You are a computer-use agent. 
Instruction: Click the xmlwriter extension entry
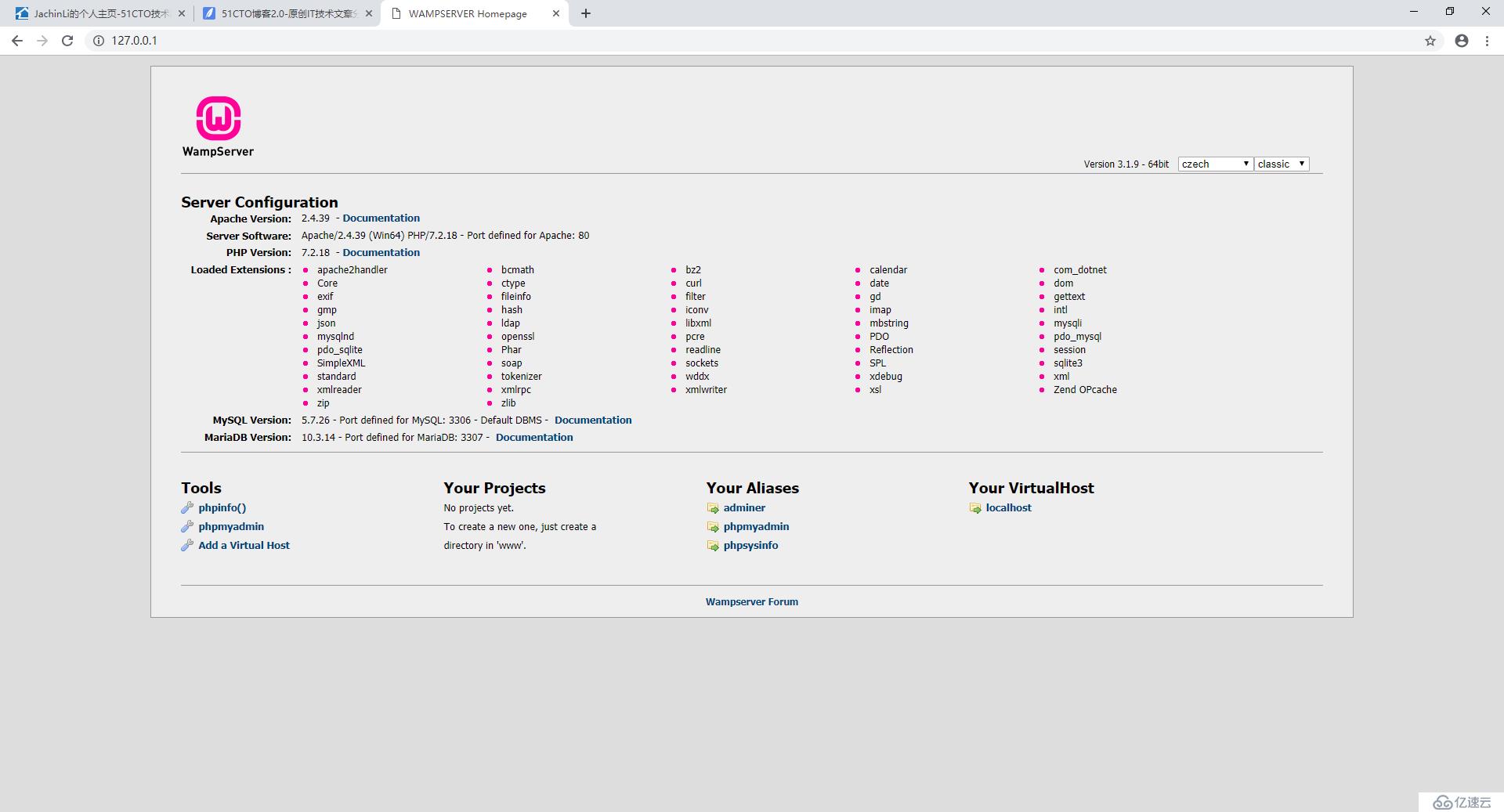[x=706, y=389]
